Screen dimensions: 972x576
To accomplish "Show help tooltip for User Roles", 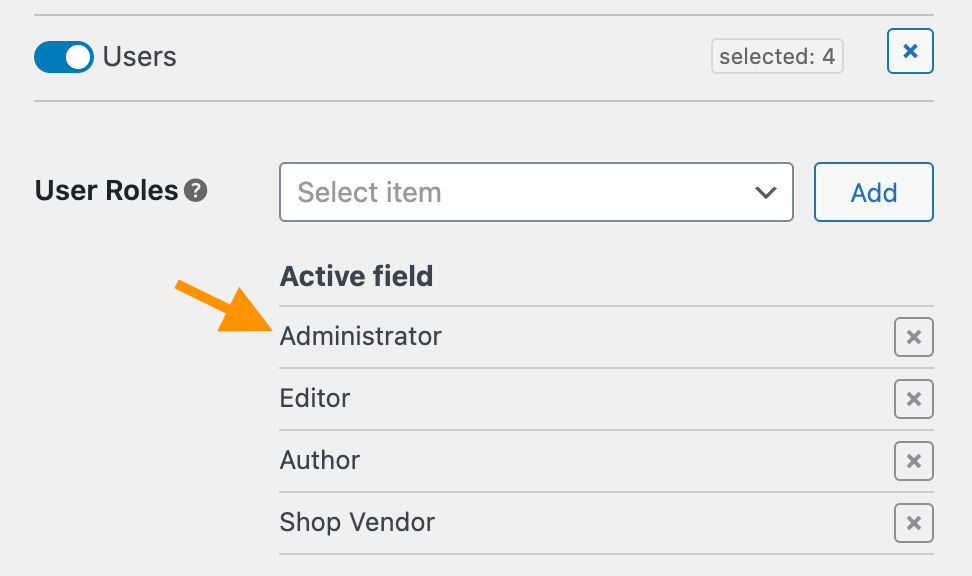I will click(196, 190).
